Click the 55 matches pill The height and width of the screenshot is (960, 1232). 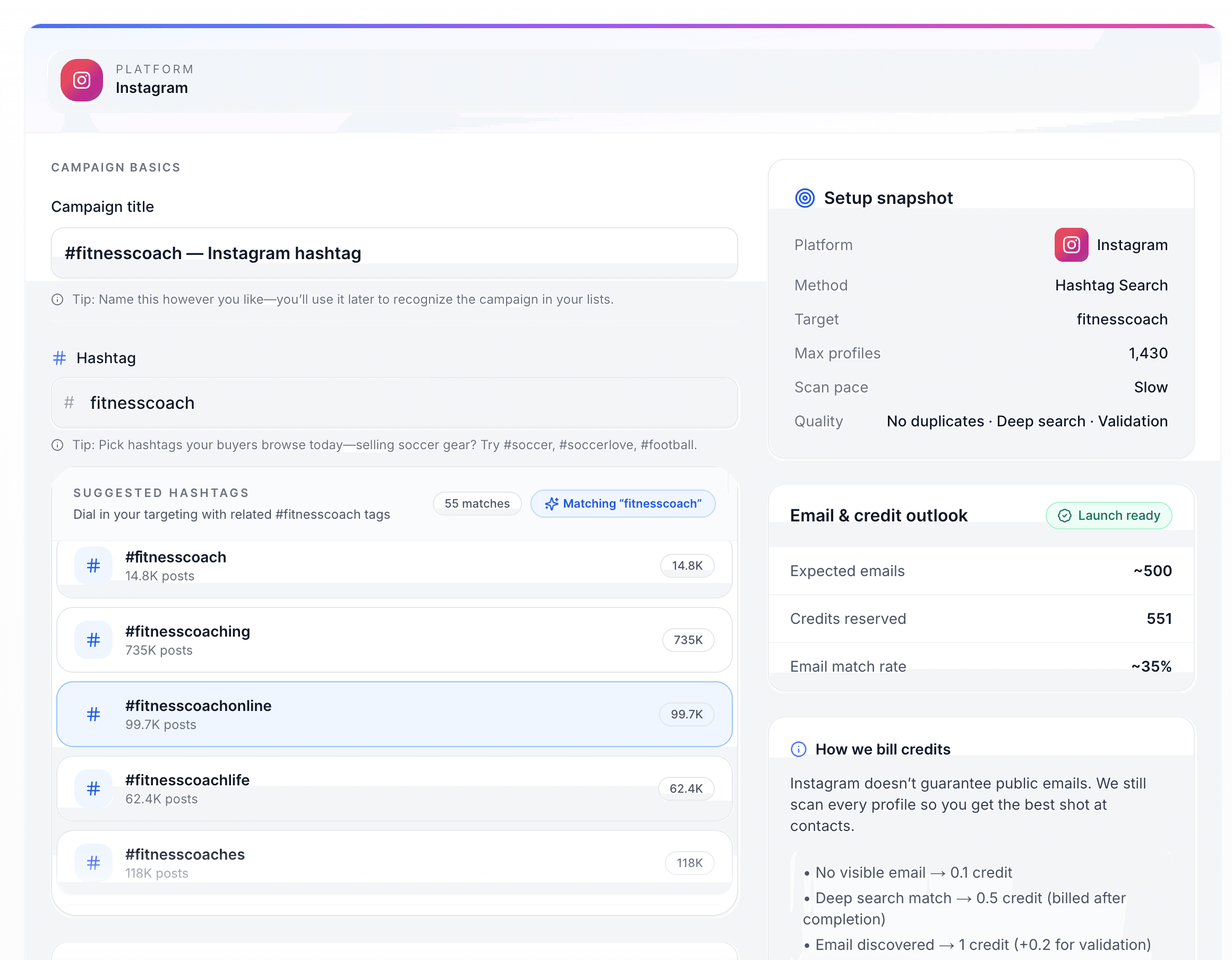(x=477, y=503)
